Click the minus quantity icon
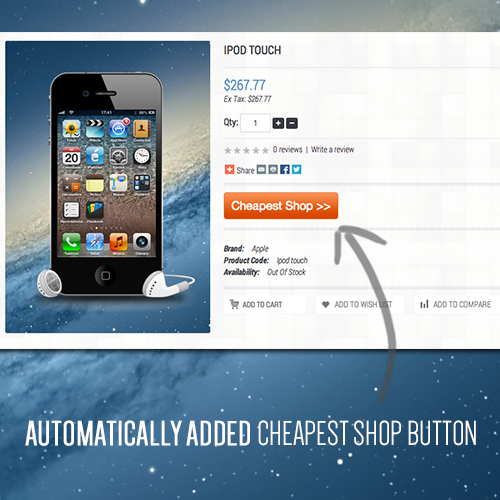500x500 pixels. point(292,123)
